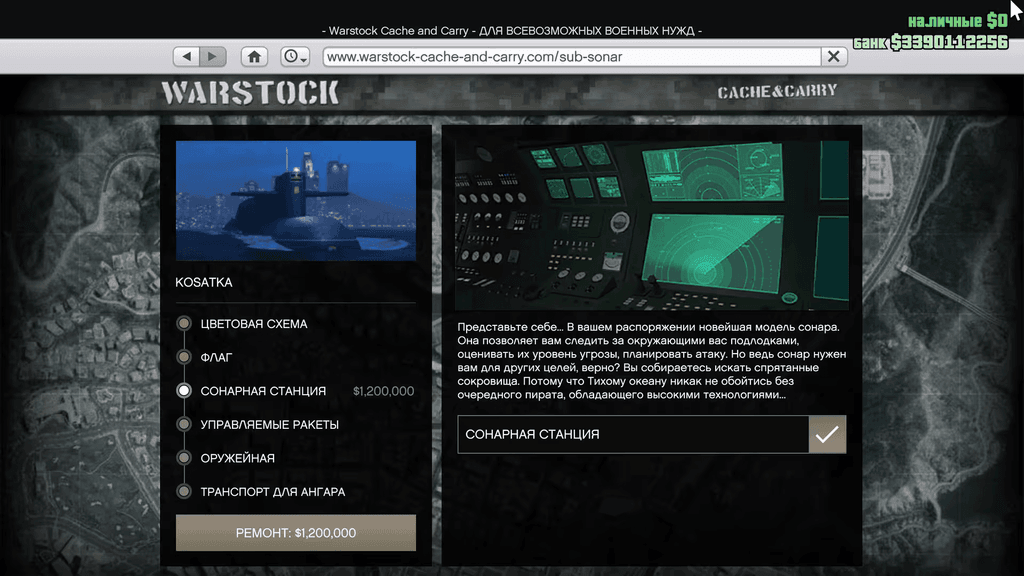Screen dimensions: 1024x576
Task: Open the ФЛАГ menu entry
Action: (216, 357)
